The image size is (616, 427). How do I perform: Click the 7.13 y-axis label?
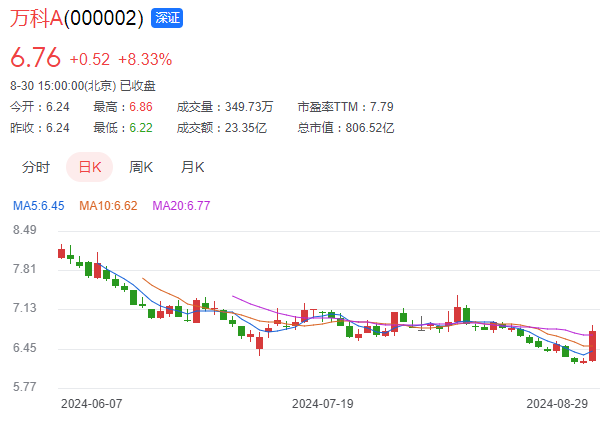24,308
